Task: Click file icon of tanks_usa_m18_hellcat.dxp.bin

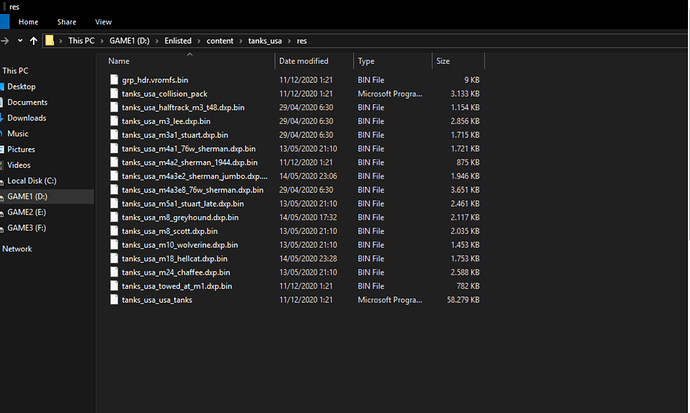Action: 114,258
